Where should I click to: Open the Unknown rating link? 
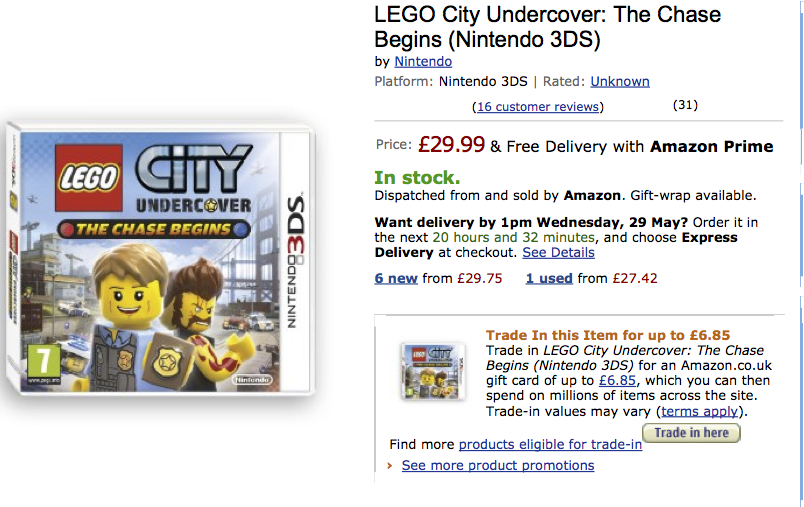tap(620, 81)
